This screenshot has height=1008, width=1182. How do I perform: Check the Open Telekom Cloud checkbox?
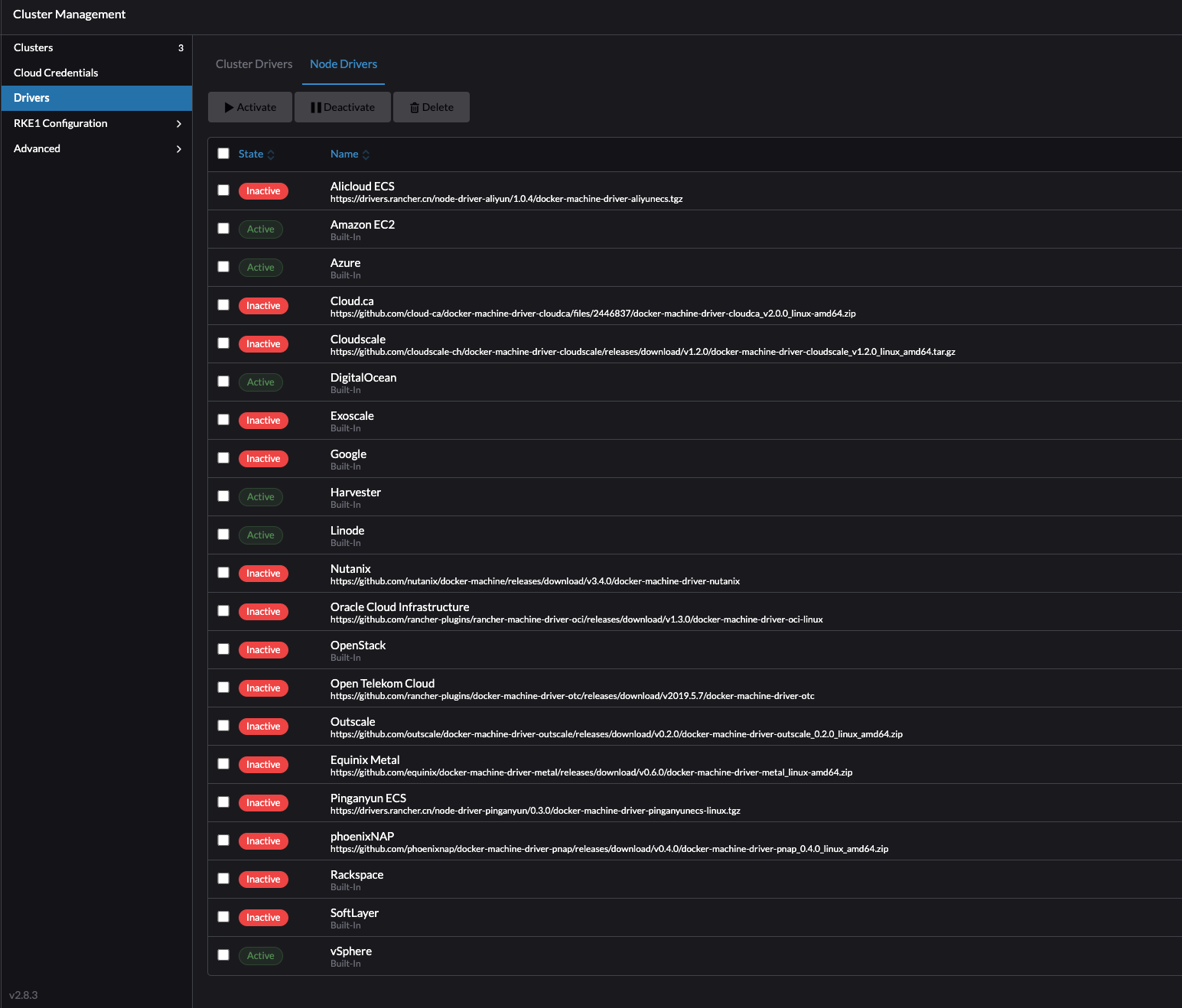click(223, 687)
